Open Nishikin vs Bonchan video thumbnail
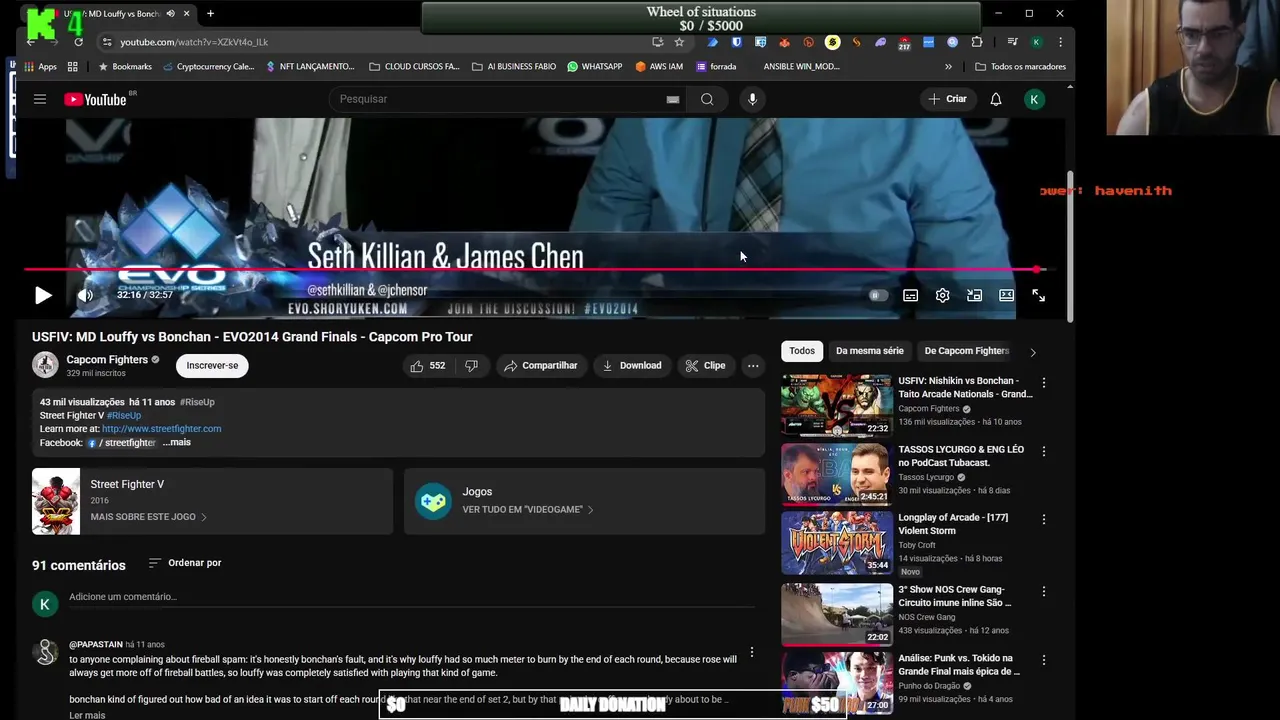Image resolution: width=1280 pixels, height=720 pixels. (837, 405)
